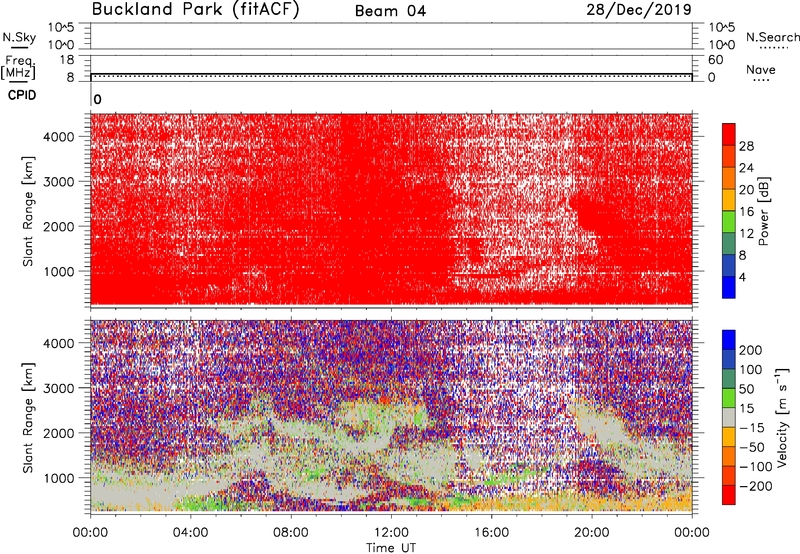The height and width of the screenshot is (554, 800).
Task: Pick the gray velocity colorbar segment
Action: [729, 417]
